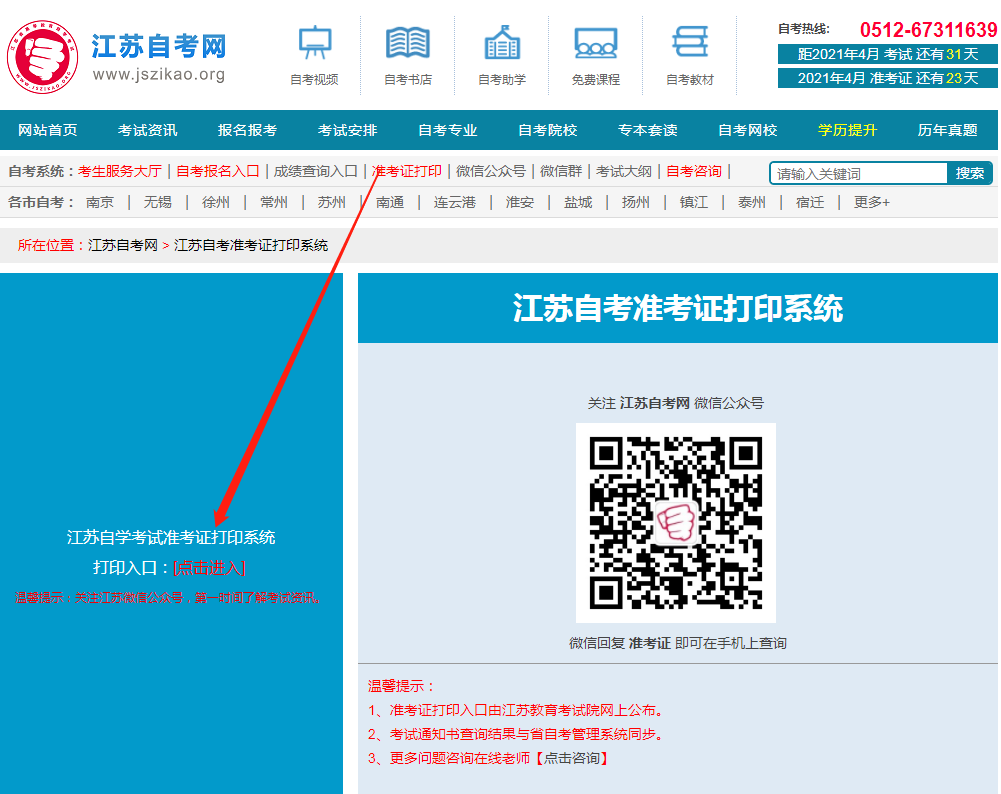This screenshot has height=794, width=1001.
Task: Open 自考院校 navigation item
Action: (548, 130)
